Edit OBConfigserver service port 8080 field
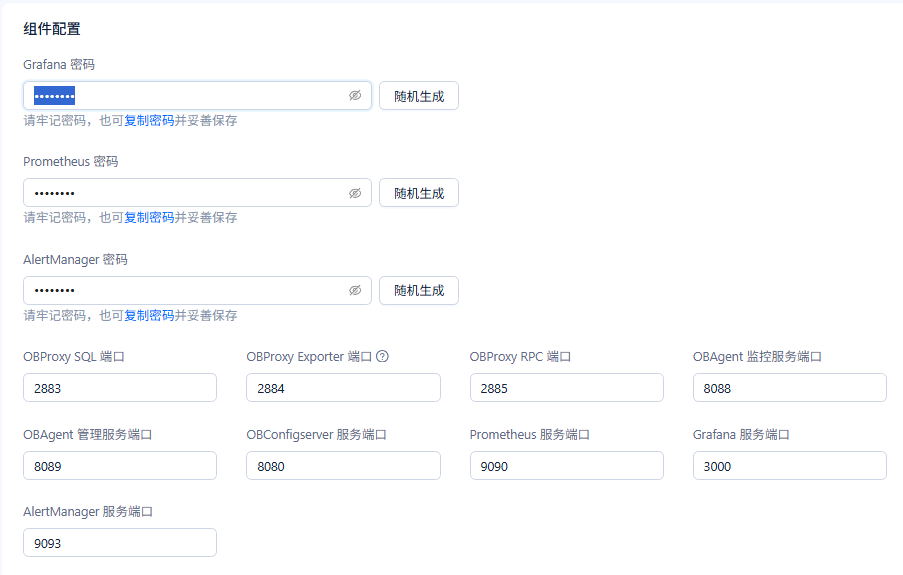903x575 pixels. (343, 466)
